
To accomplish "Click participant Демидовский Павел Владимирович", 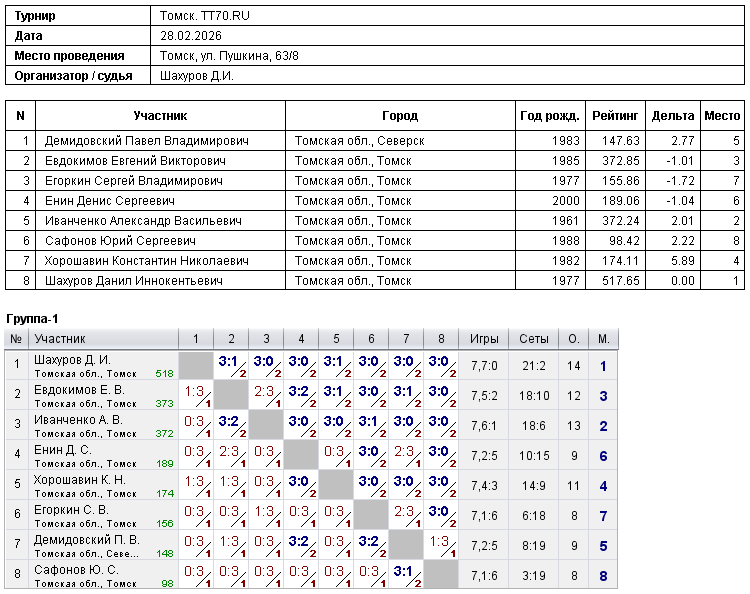I will (146, 141).
